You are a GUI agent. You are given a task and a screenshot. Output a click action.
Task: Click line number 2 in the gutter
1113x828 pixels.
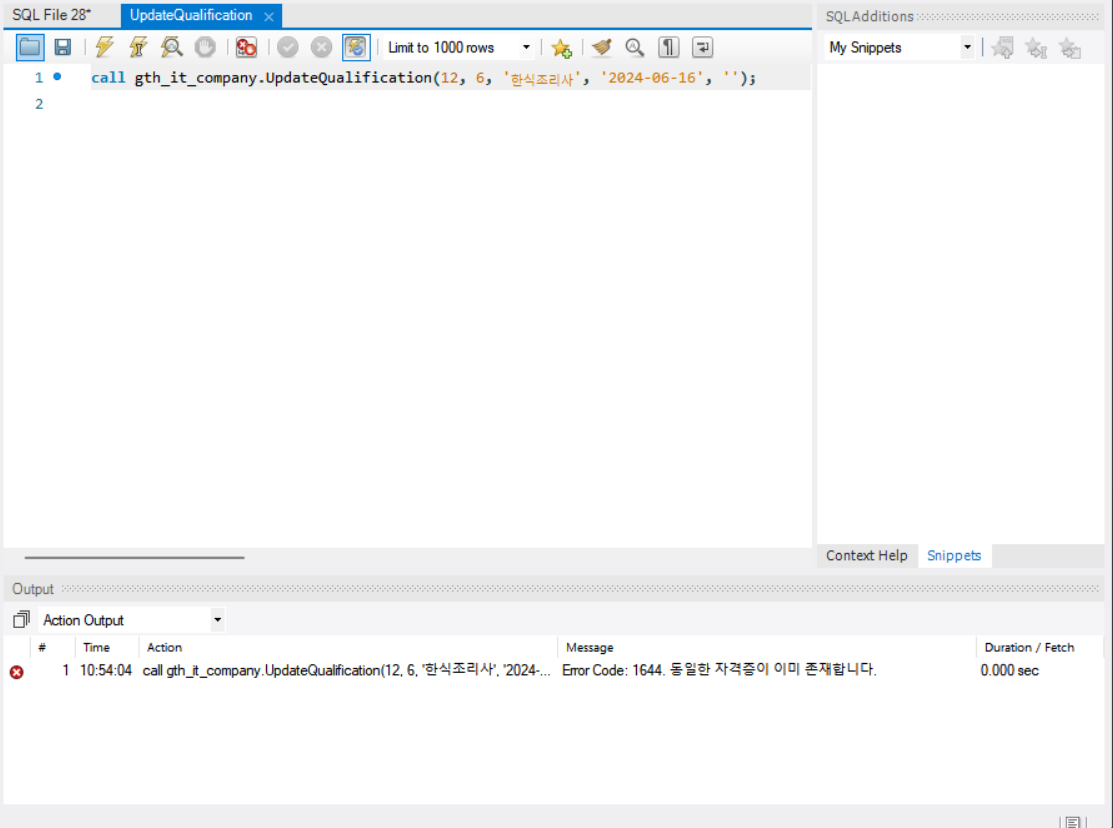[x=39, y=104]
